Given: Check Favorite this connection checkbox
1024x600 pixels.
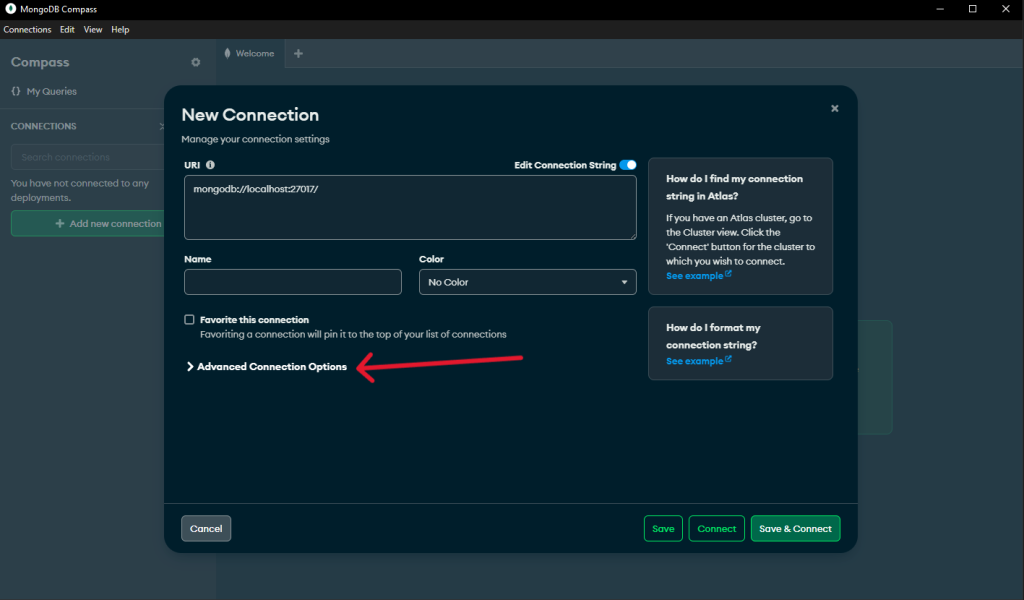Looking at the screenshot, I should (189, 320).
